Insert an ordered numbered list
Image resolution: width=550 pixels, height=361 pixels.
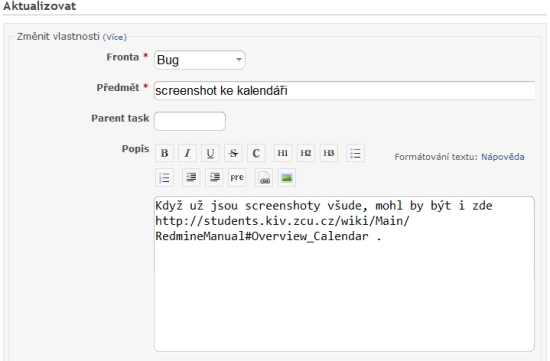click(164, 178)
